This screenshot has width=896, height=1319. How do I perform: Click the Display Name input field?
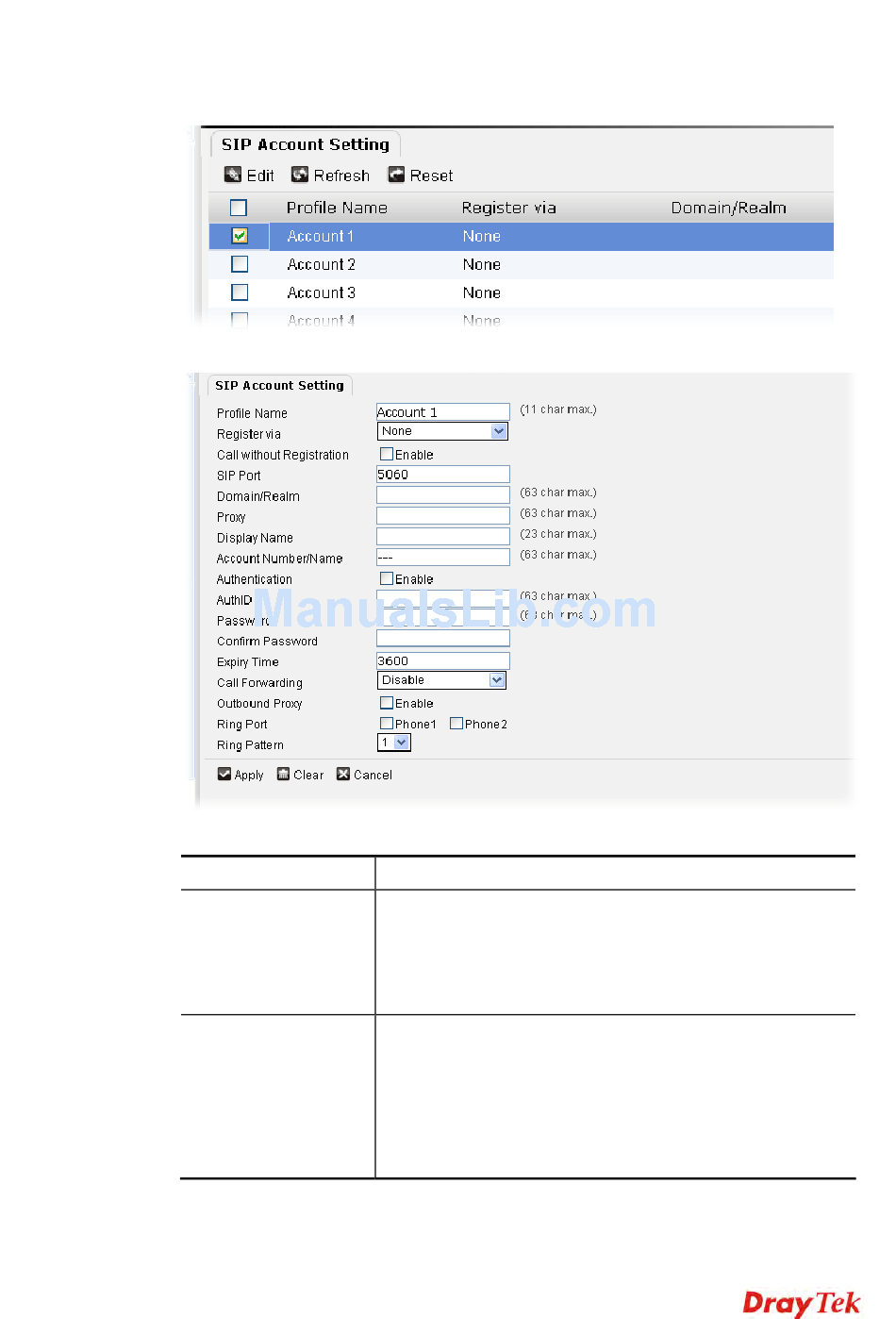coord(443,536)
